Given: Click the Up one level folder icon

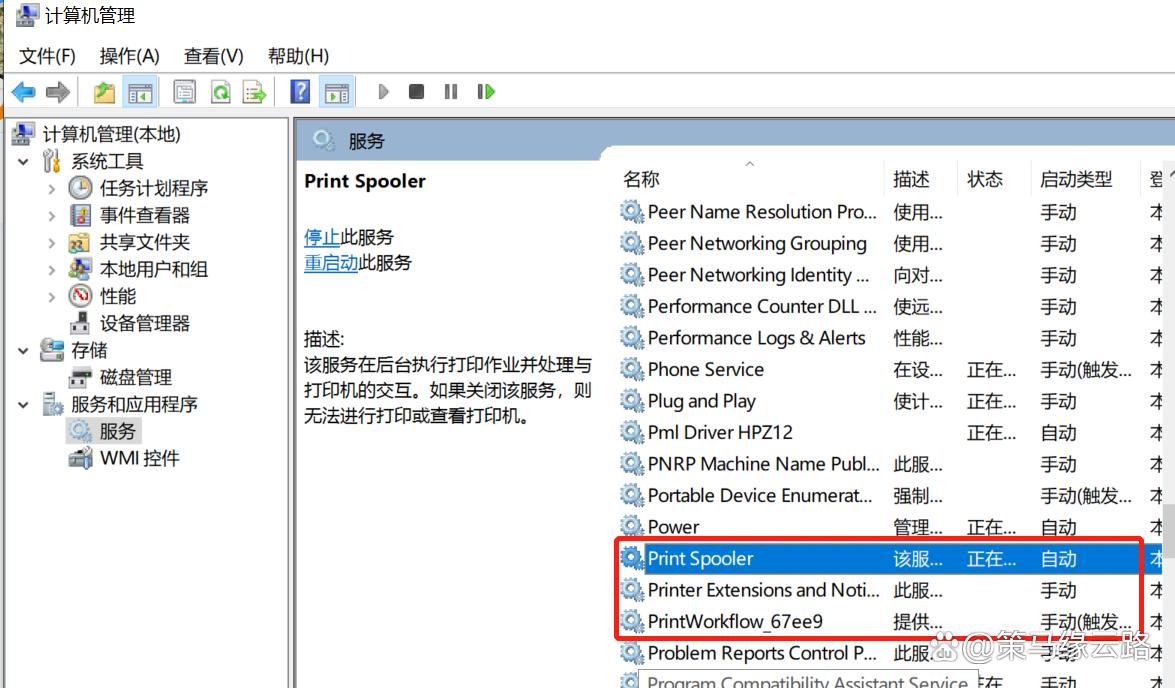Looking at the screenshot, I should [104, 92].
